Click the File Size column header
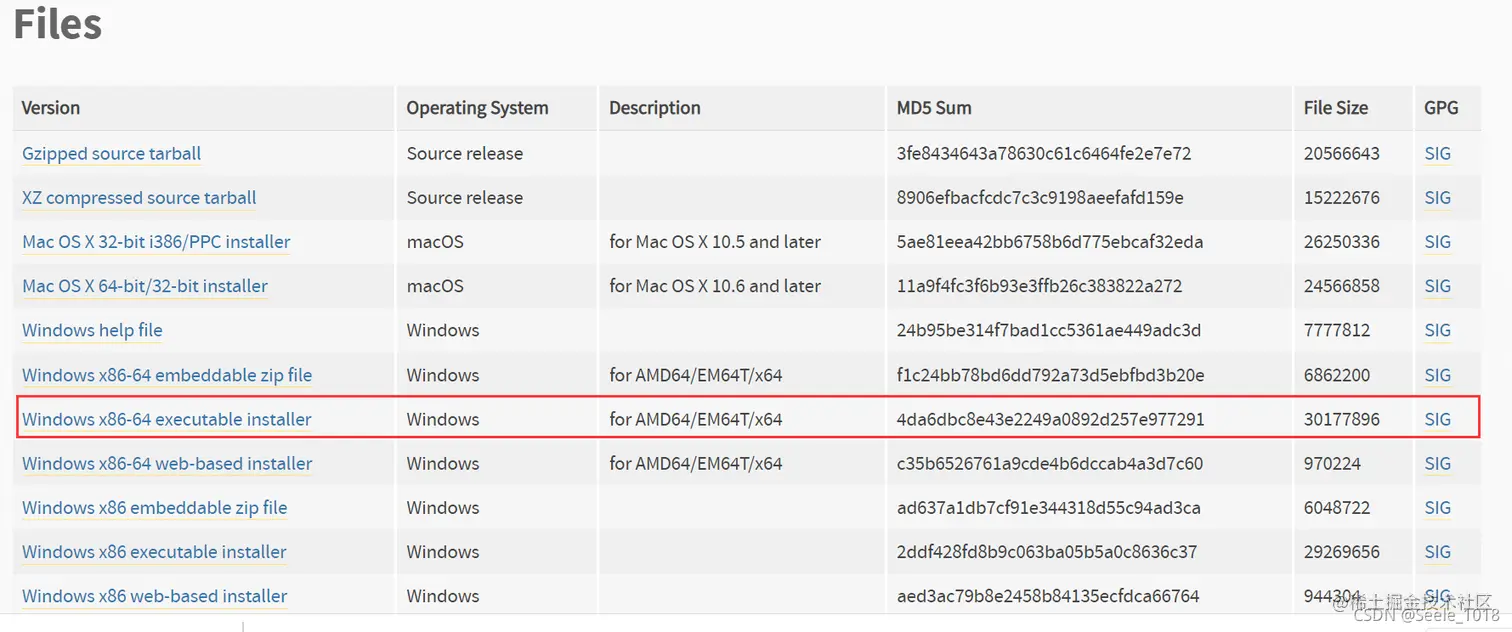Image resolution: width=1512 pixels, height=632 pixels. [x=1335, y=108]
